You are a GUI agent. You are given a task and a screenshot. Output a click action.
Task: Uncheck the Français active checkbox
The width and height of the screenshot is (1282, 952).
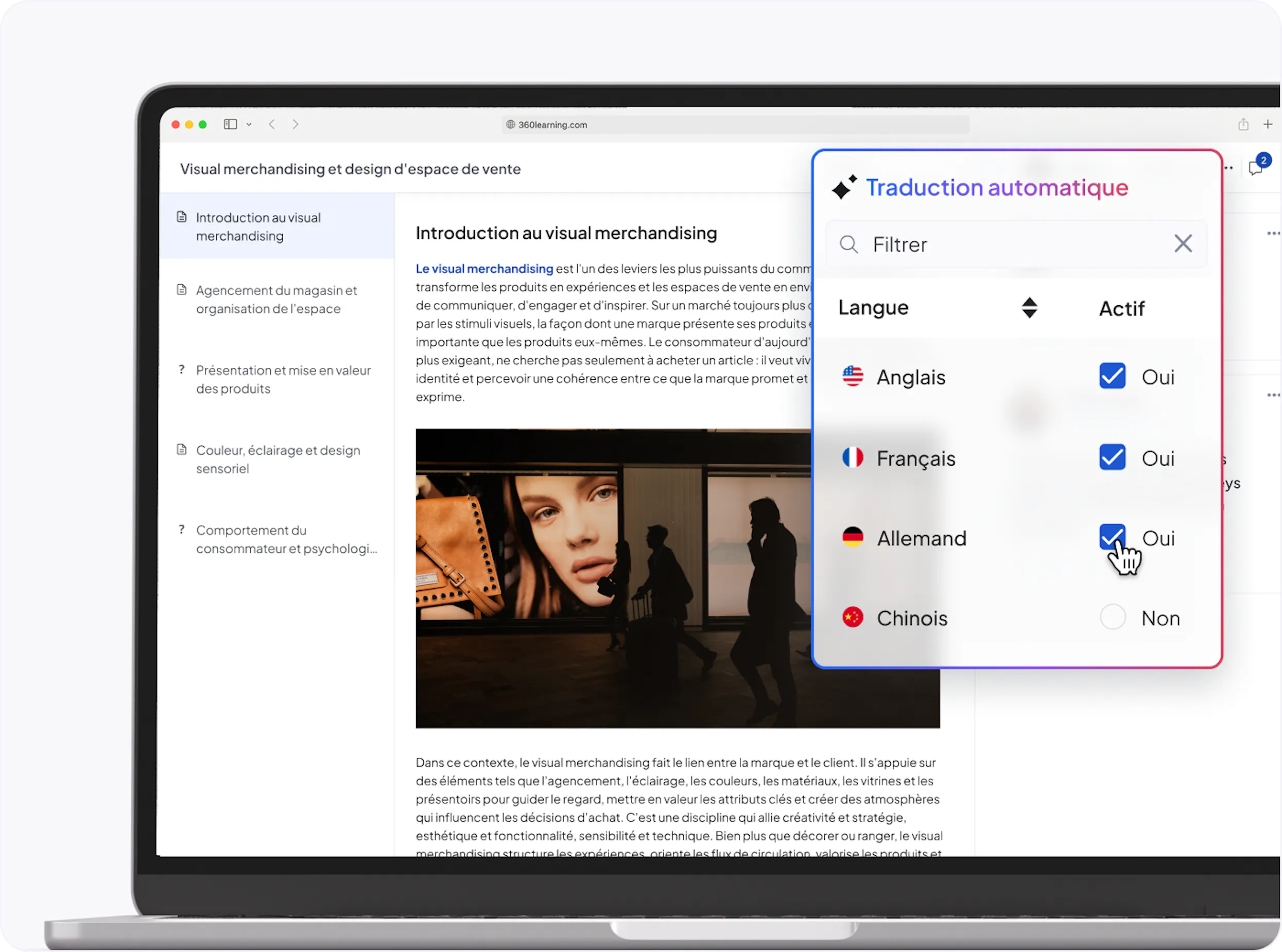coord(1112,457)
